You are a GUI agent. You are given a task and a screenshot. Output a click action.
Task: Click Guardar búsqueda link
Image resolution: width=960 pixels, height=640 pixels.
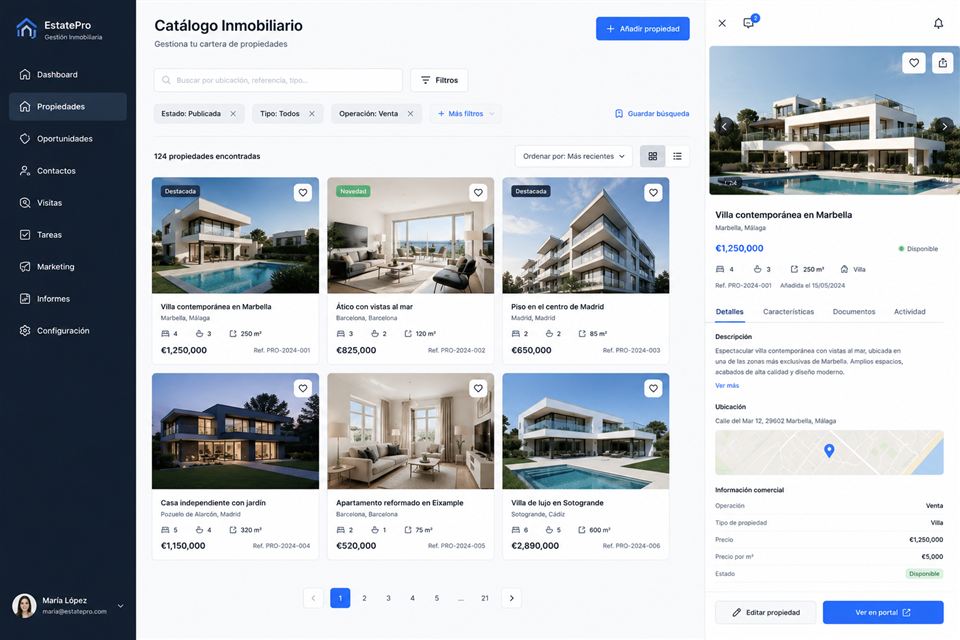coord(652,114)
